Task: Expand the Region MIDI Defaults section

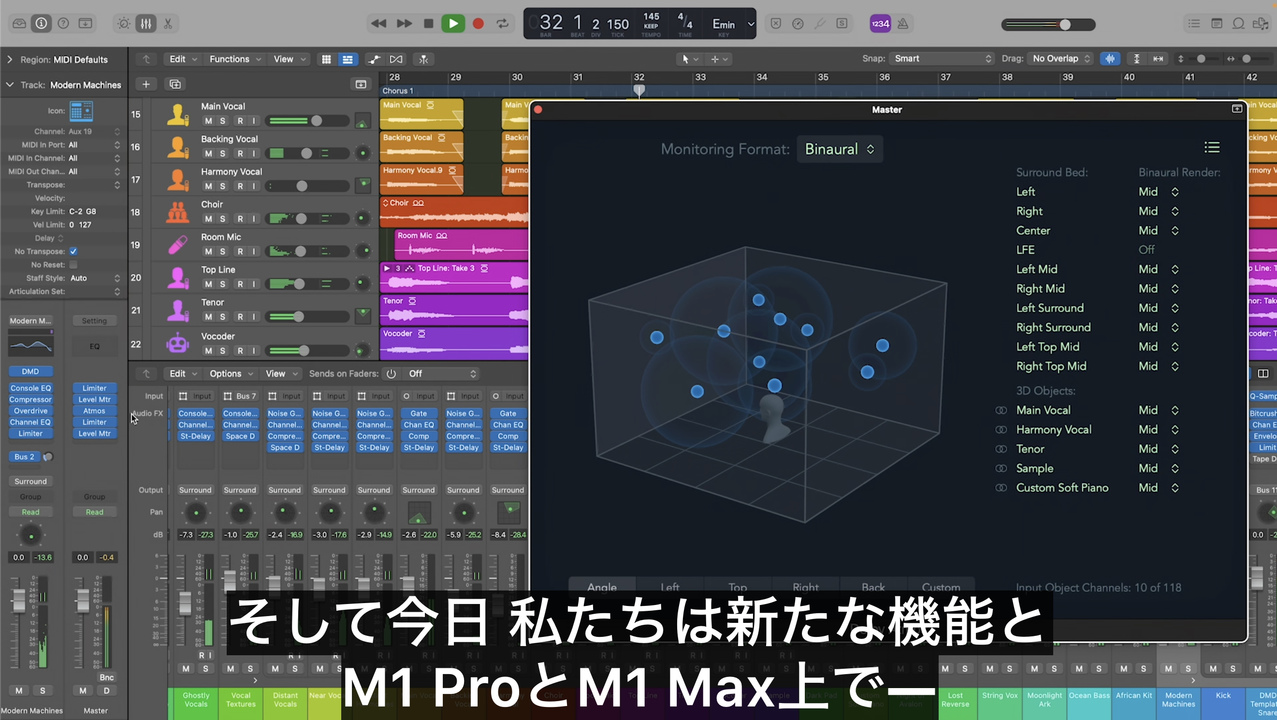Action: coord(10,59)
